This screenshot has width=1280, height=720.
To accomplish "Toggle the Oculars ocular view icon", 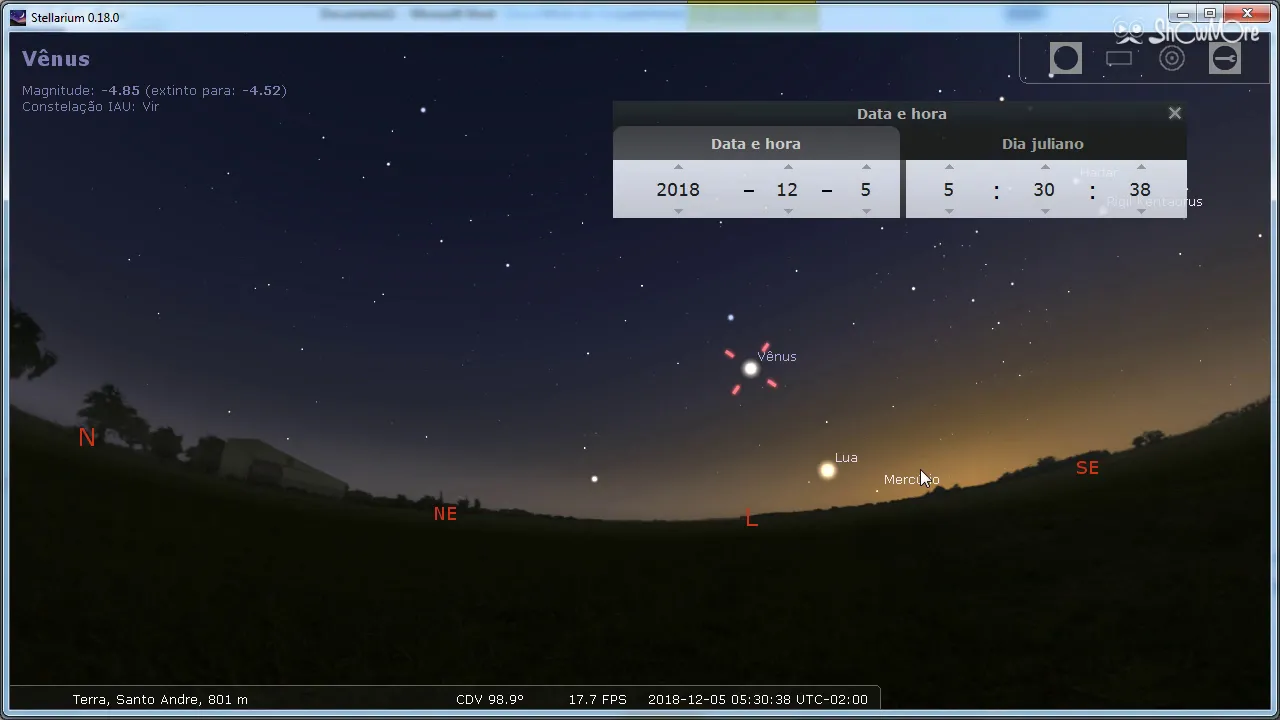I will tap(1066, 59).
